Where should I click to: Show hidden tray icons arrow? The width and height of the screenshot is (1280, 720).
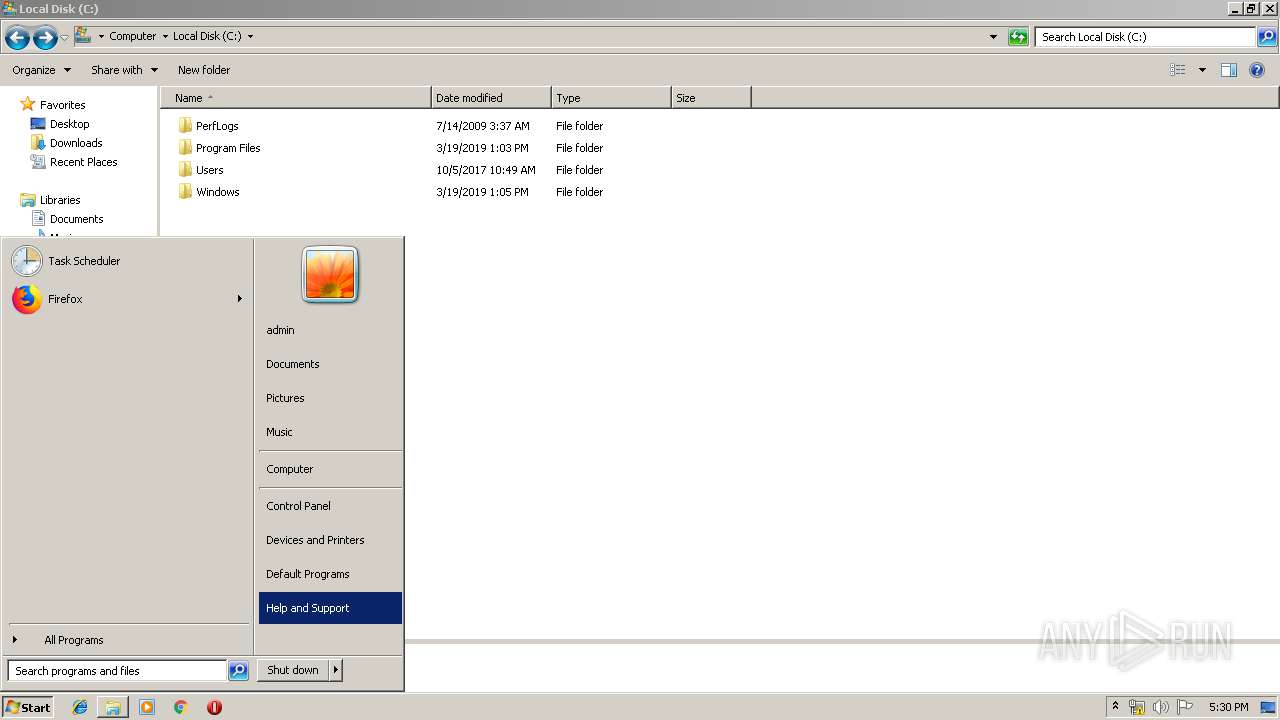click(1115, 707)
